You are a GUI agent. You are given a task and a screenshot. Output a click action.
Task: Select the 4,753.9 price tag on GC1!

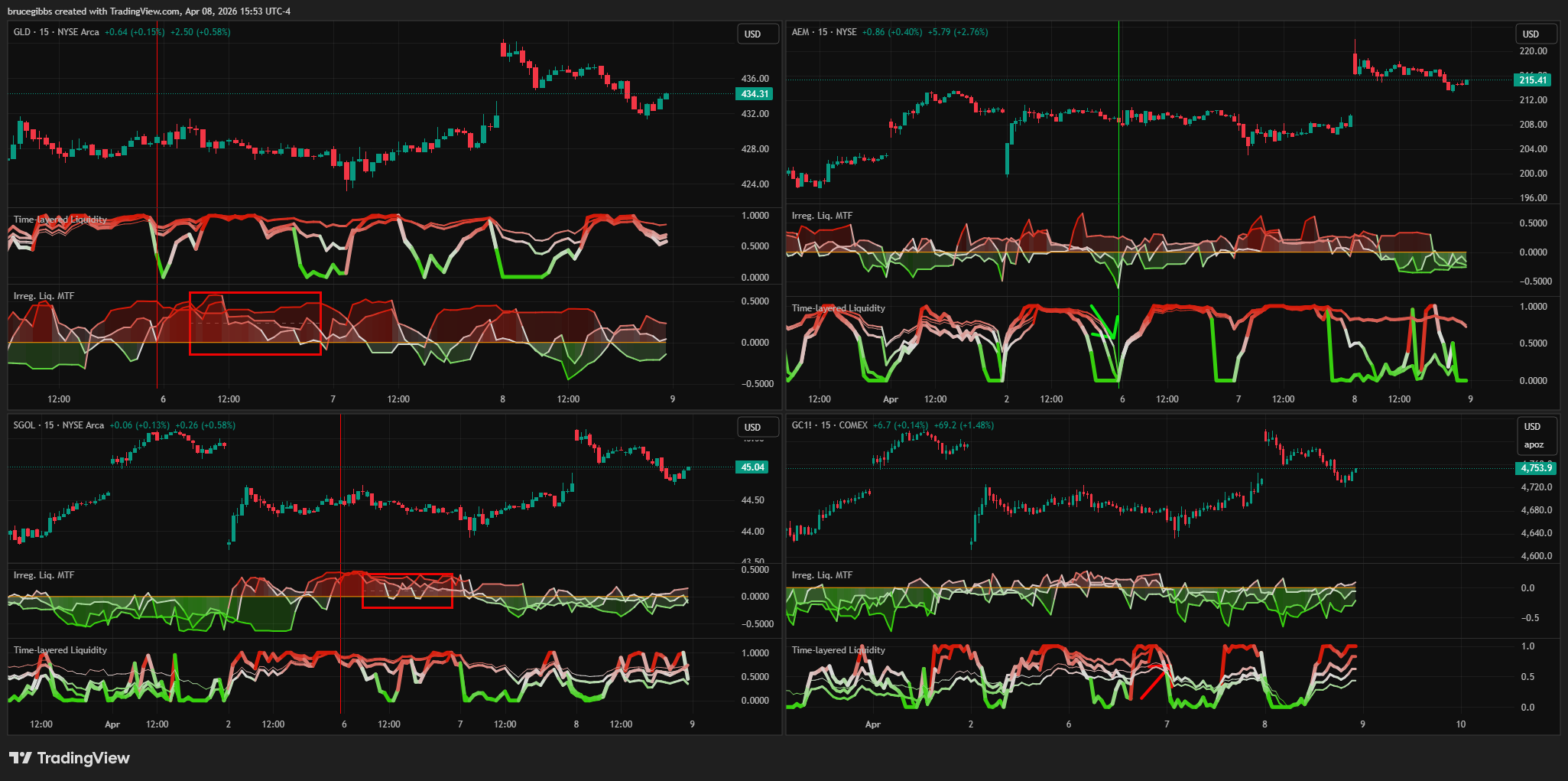(1535, 468)
